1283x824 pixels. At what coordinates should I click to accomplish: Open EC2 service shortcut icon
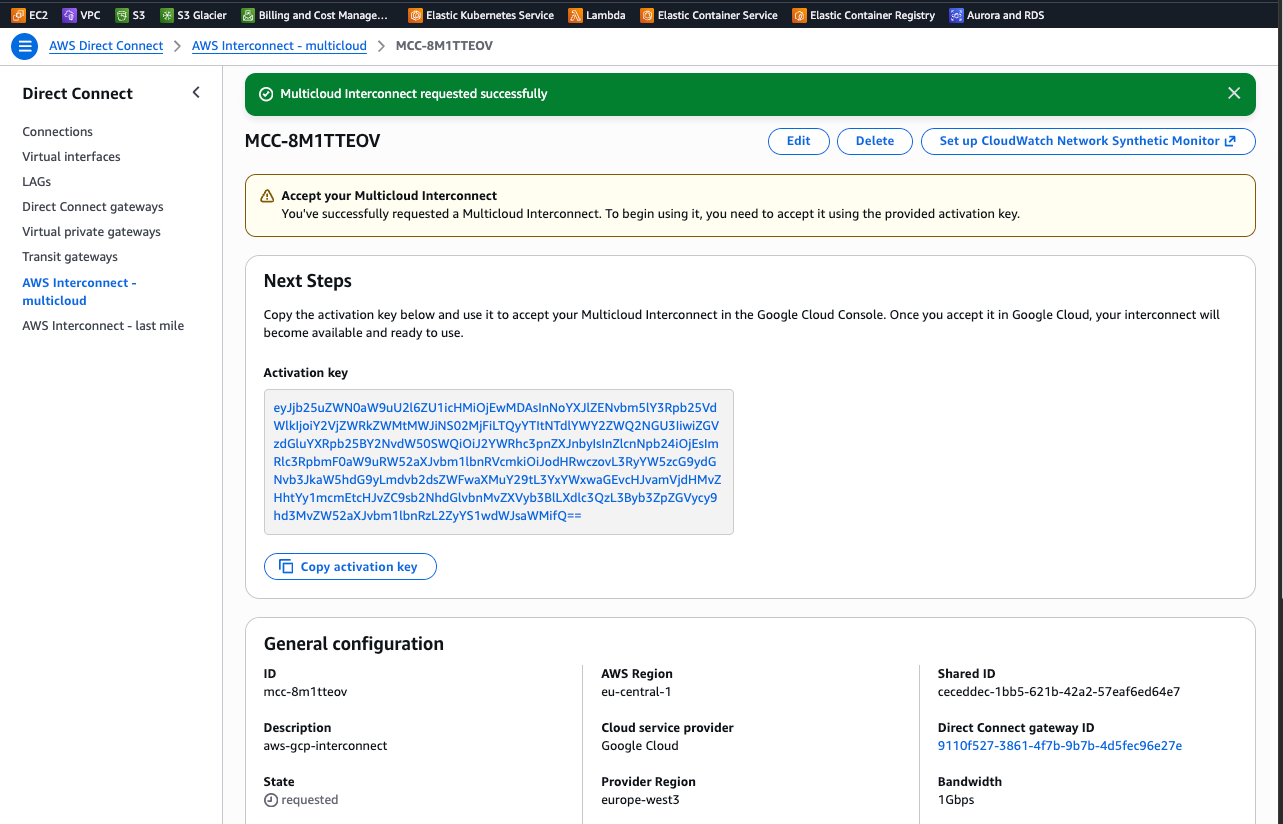tap(18, 15)
